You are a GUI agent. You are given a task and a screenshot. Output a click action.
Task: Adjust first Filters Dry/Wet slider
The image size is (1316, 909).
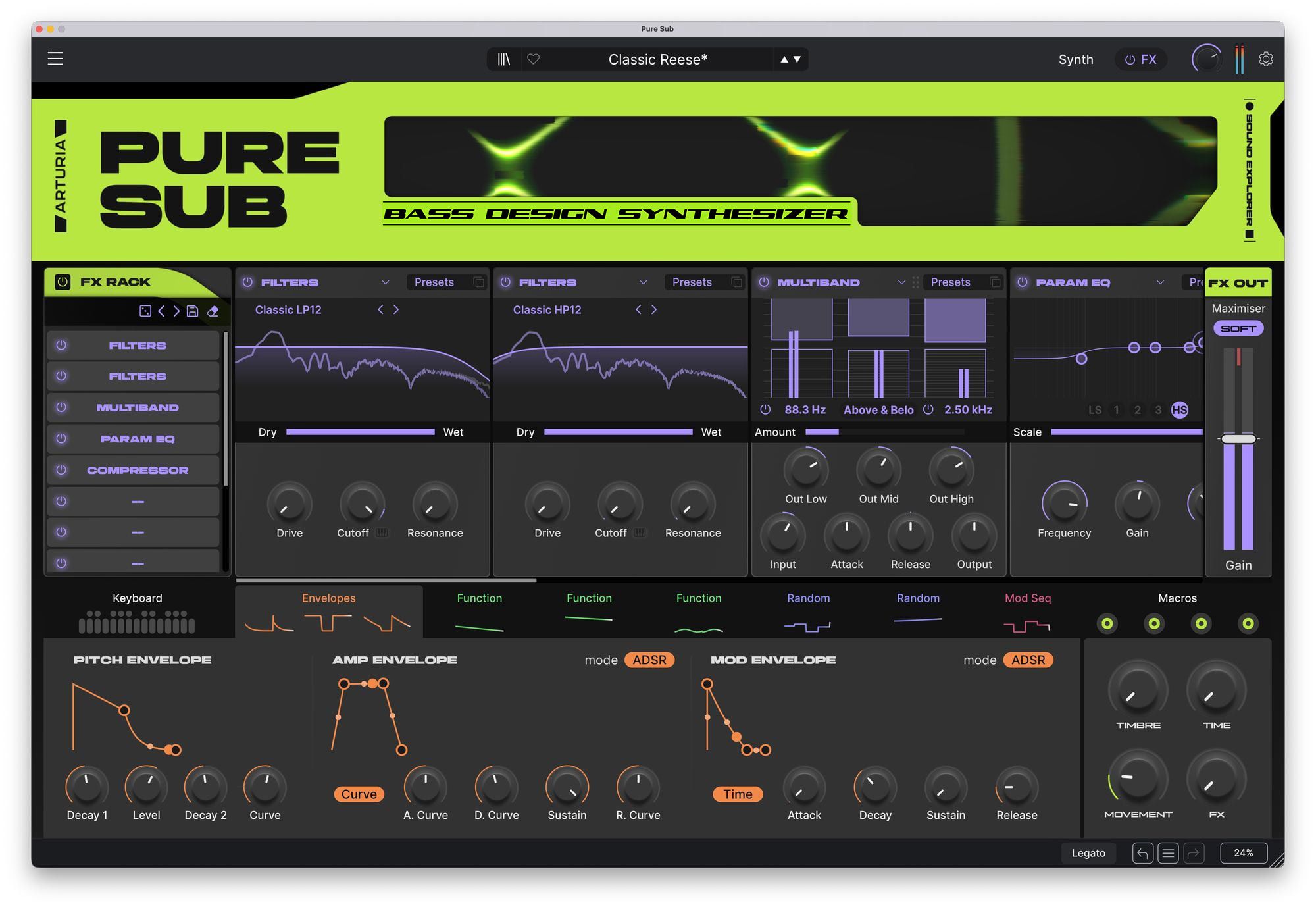click(361, 432)
